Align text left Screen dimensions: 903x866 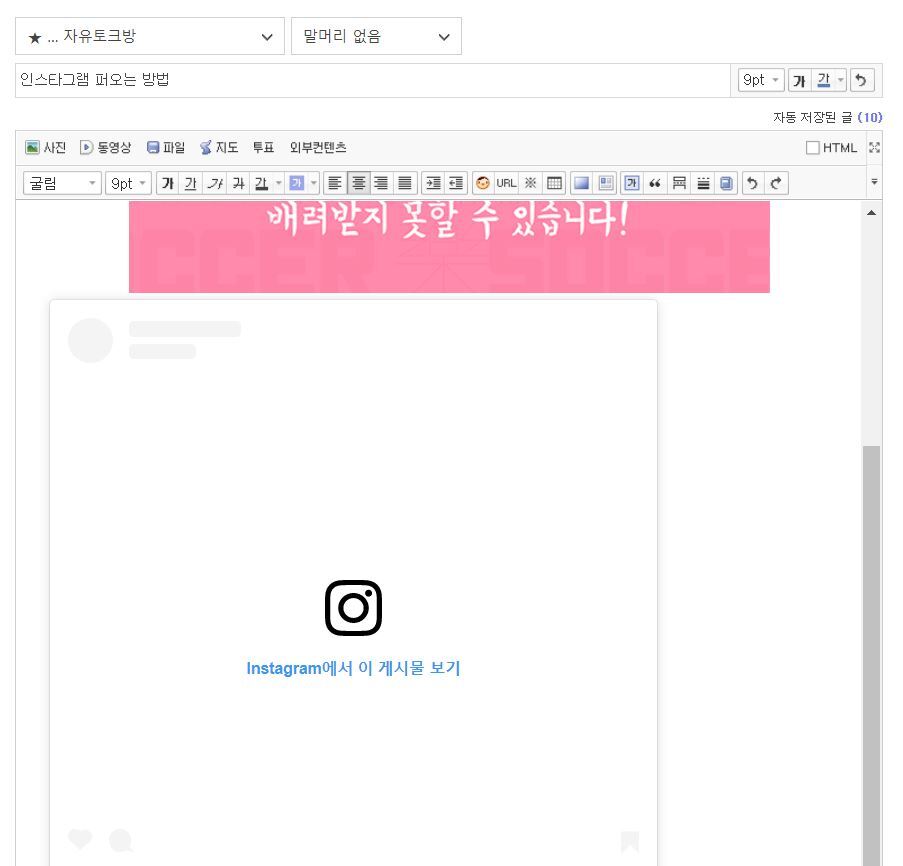click(335, 184)
